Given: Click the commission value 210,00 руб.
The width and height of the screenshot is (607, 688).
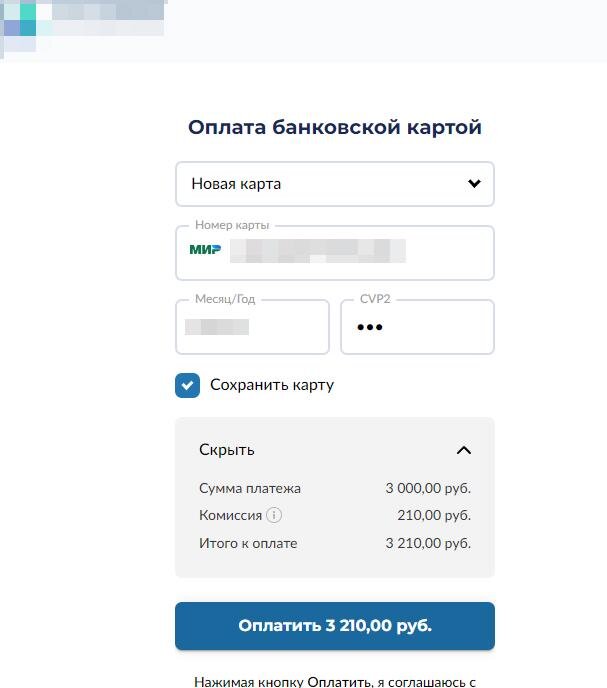Looking at the screenshot, I should [433, 516].
